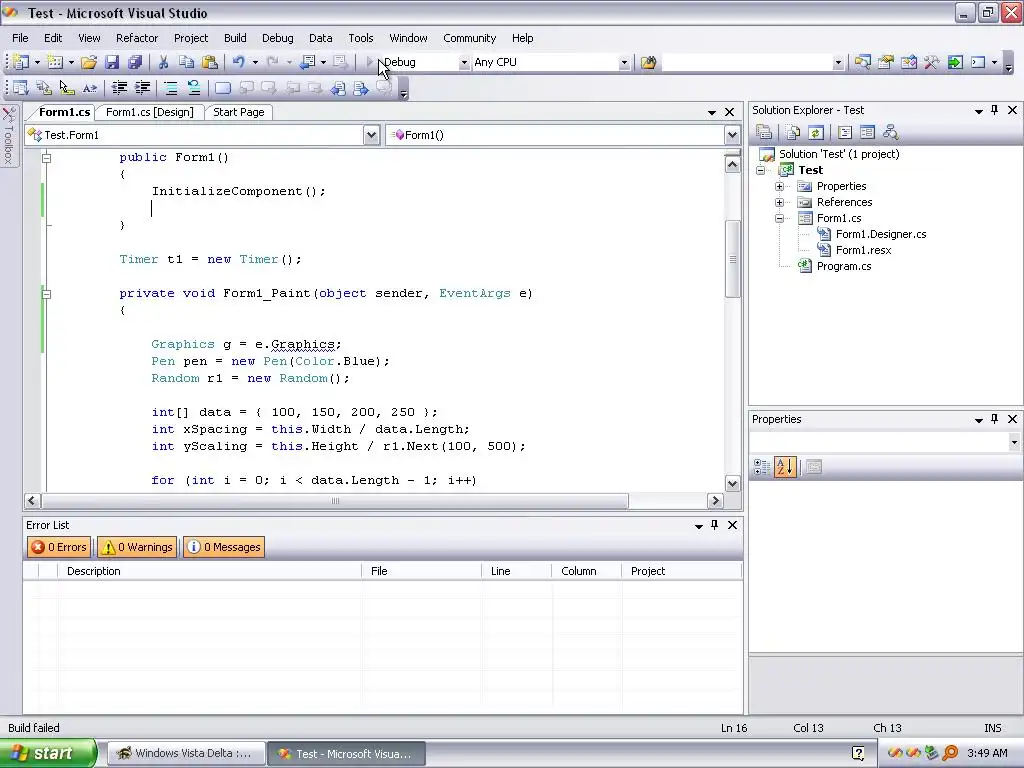Open Solution Explorer from main toolbar icon
Image resolution: width=1024 pixels, height=768 pixels.
pyautogui.click(x=863, y=62)
